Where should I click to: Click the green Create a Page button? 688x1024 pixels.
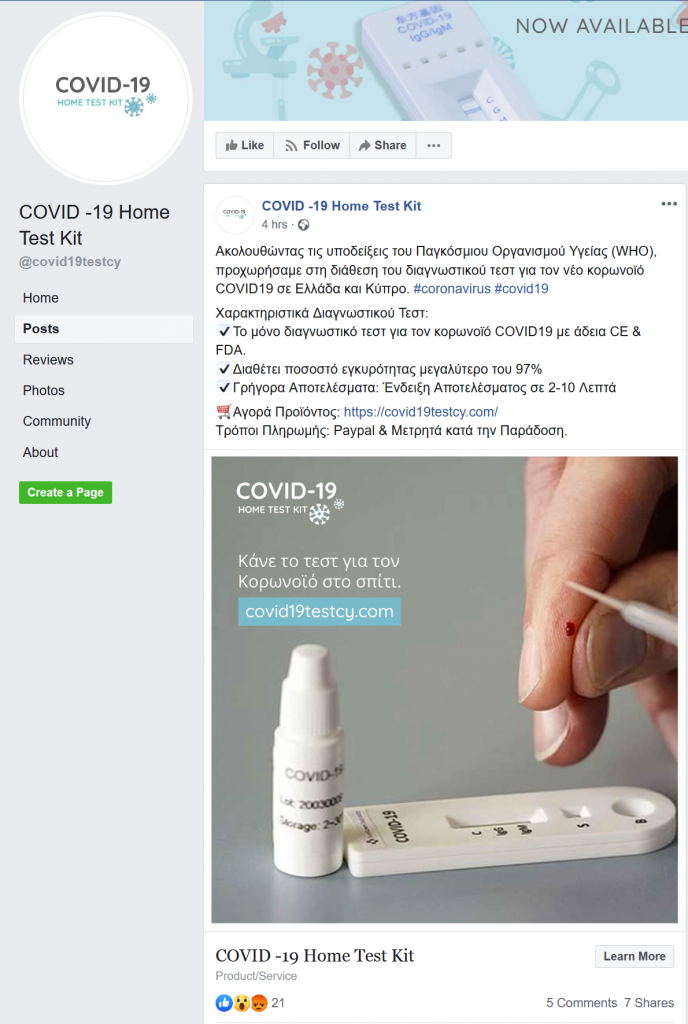tap(65, 492)
